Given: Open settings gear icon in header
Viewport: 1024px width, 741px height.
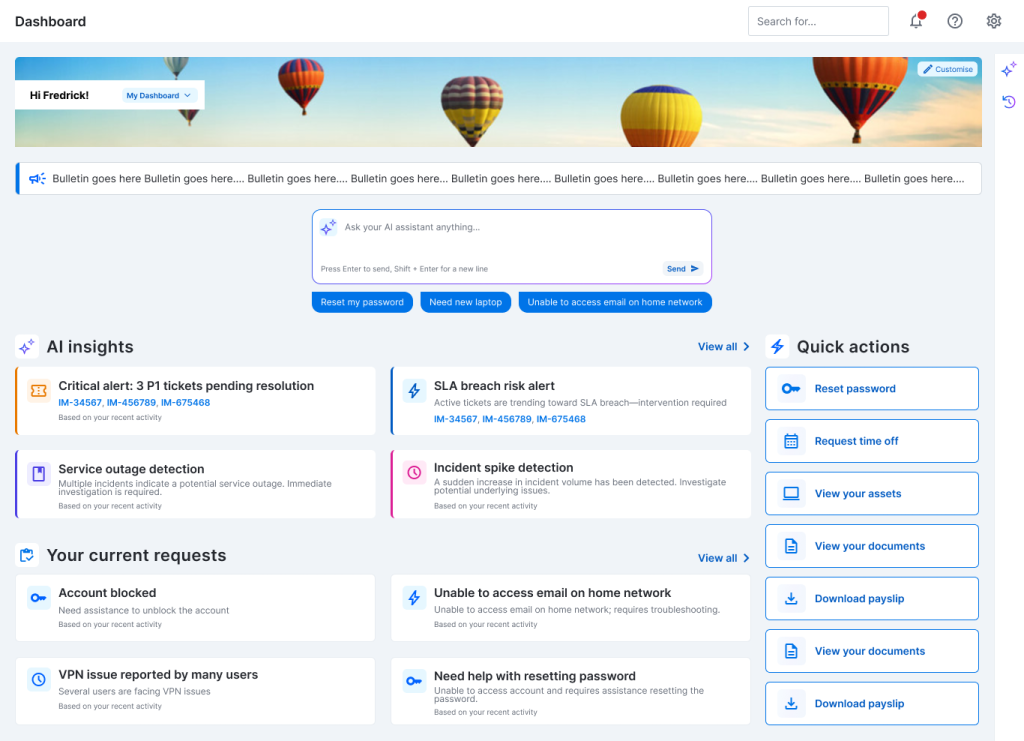Looking at the screenshot, I should pos(994,21).
